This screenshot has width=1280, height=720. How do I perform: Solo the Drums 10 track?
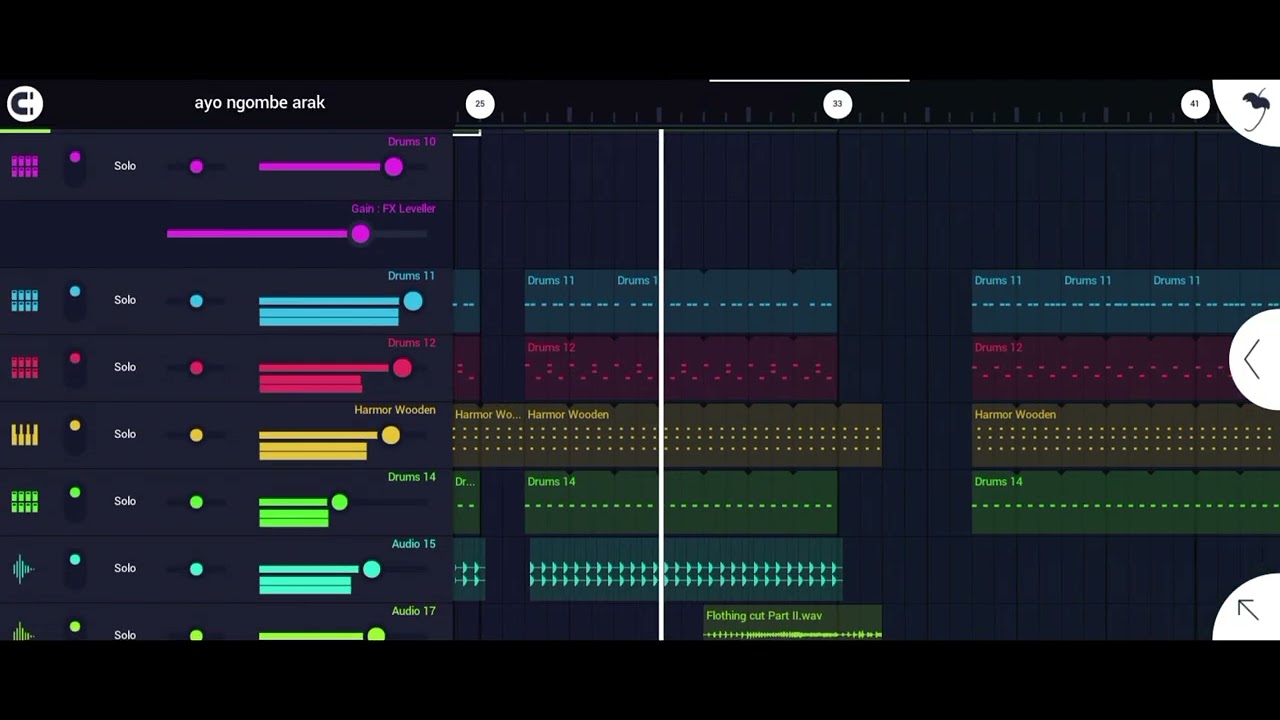[x=125, y=166]
